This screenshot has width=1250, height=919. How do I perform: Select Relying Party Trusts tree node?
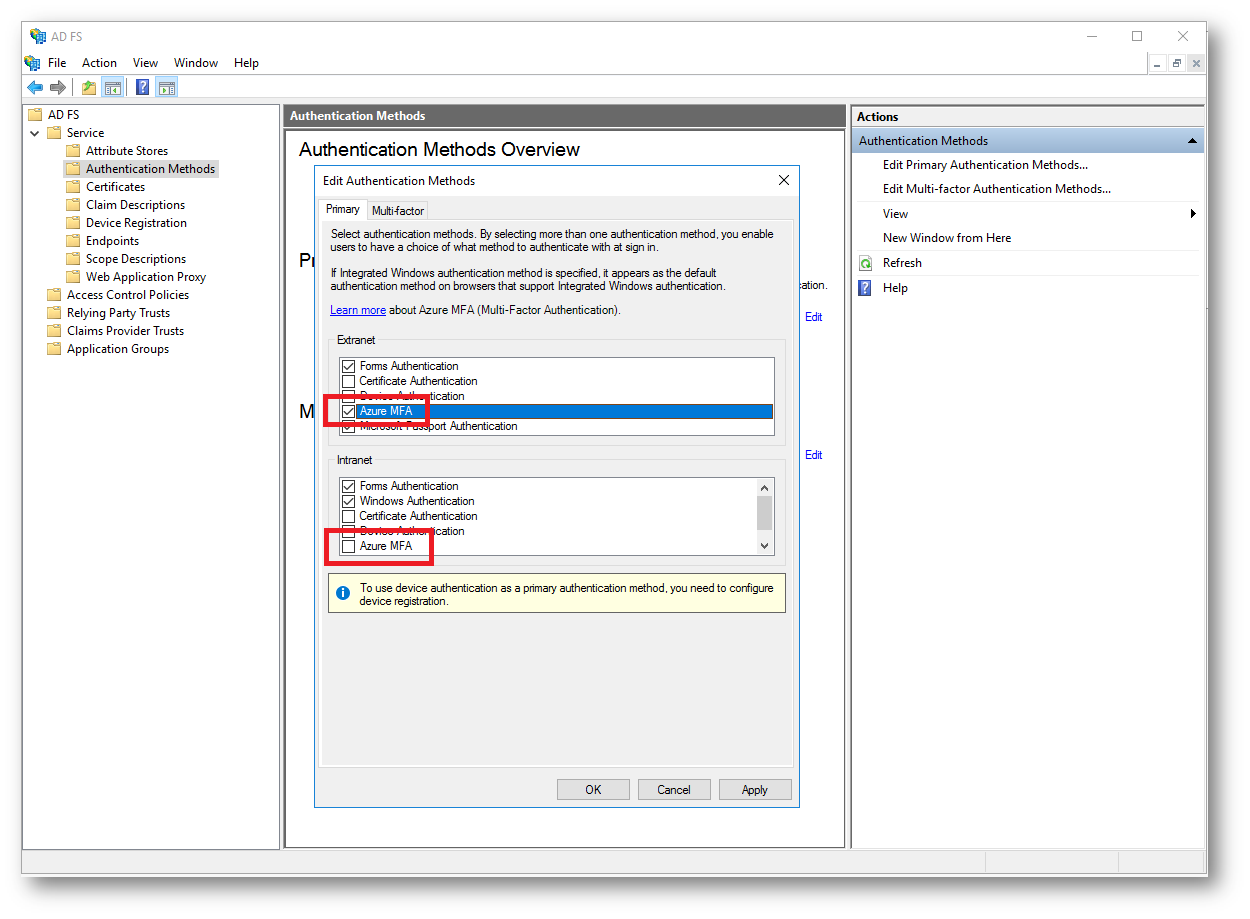coord(118,313)
